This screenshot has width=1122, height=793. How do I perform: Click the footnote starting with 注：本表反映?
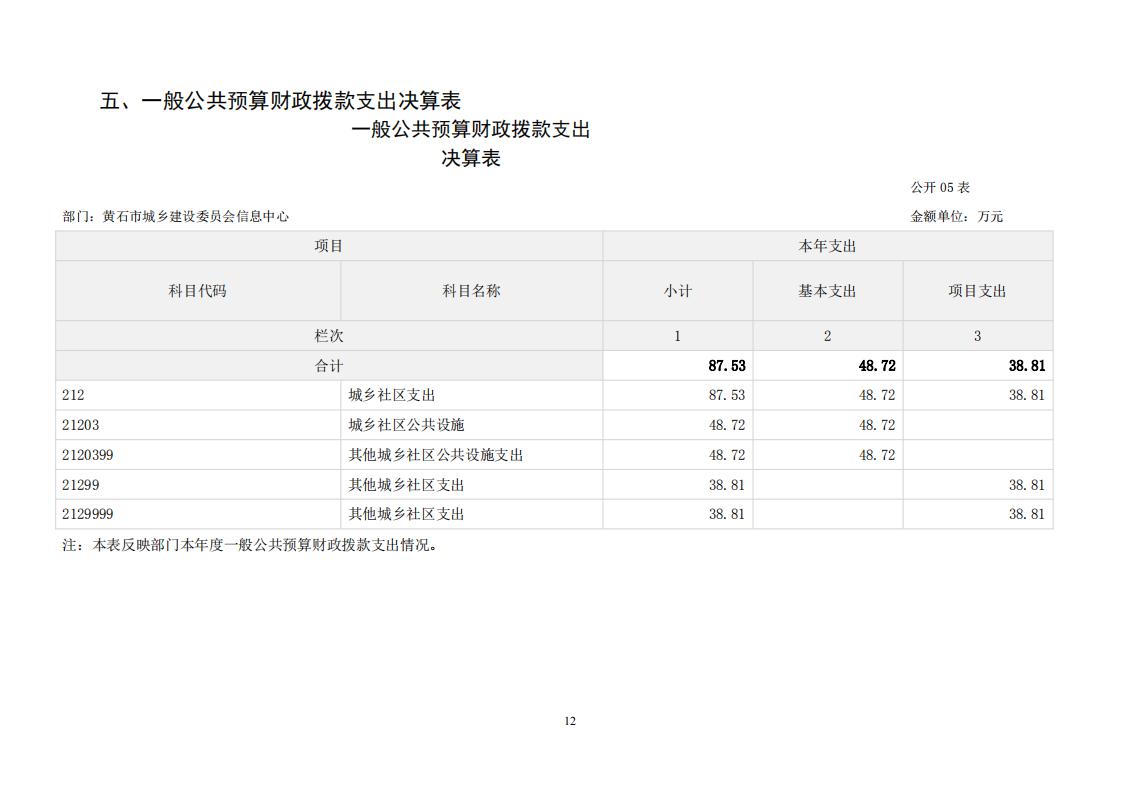[250, 545]
